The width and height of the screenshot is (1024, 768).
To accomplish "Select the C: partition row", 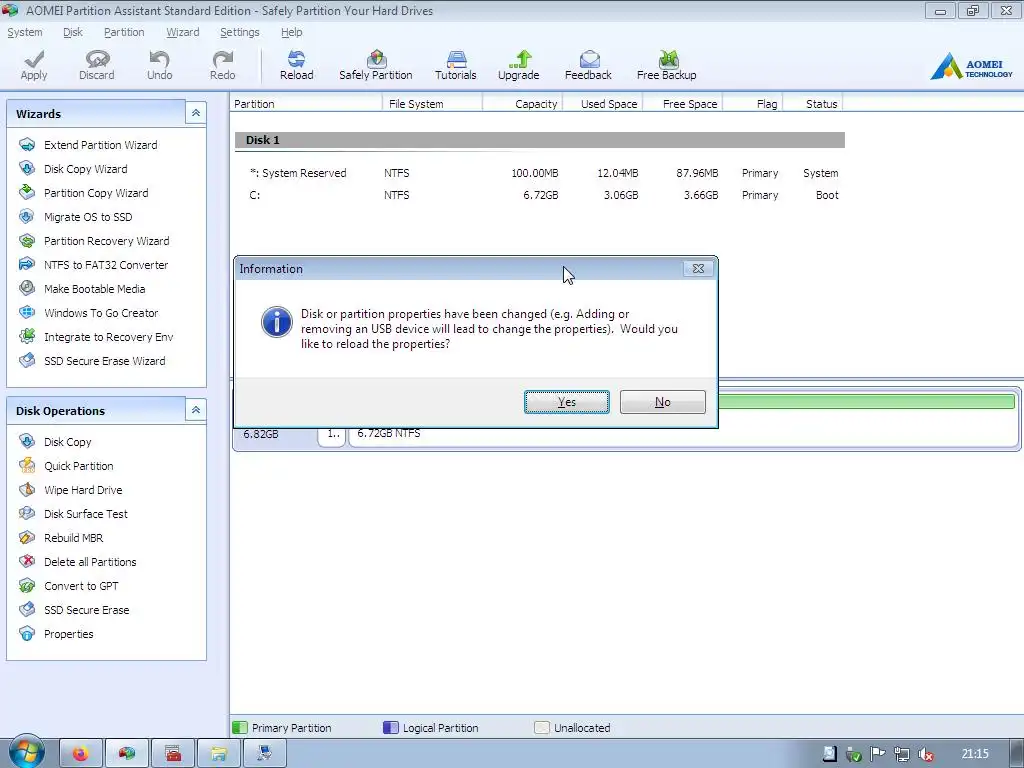I will pyautogui.click(x=539, y=195).
